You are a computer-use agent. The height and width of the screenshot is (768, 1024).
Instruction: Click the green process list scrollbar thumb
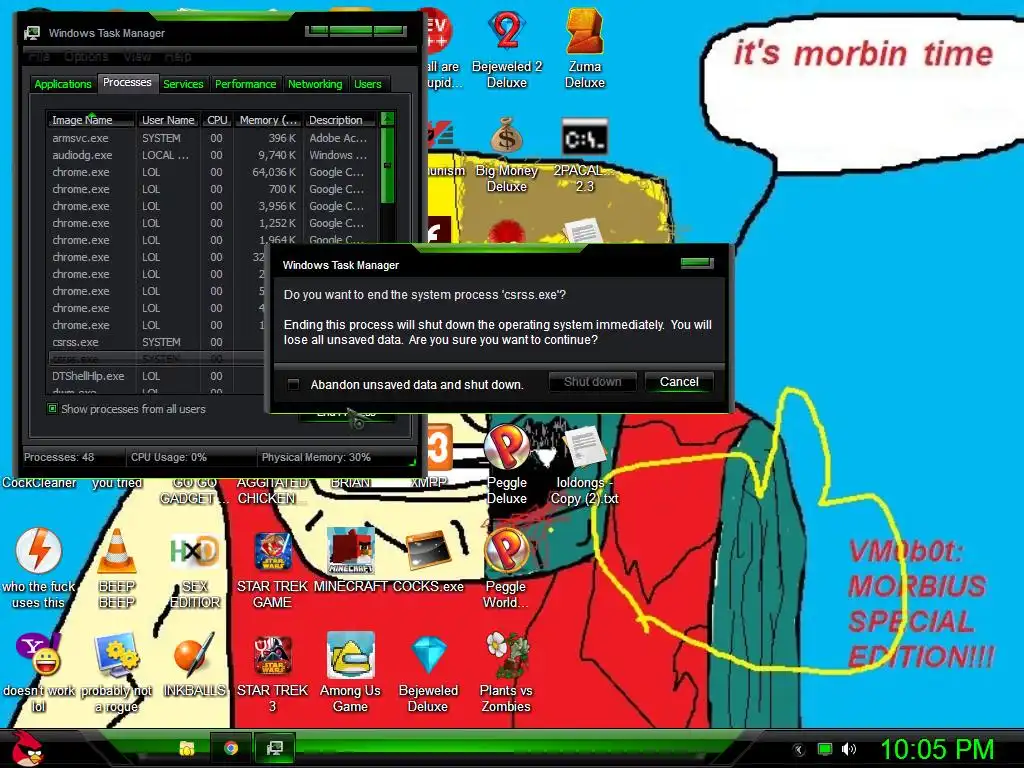point(387,165)
